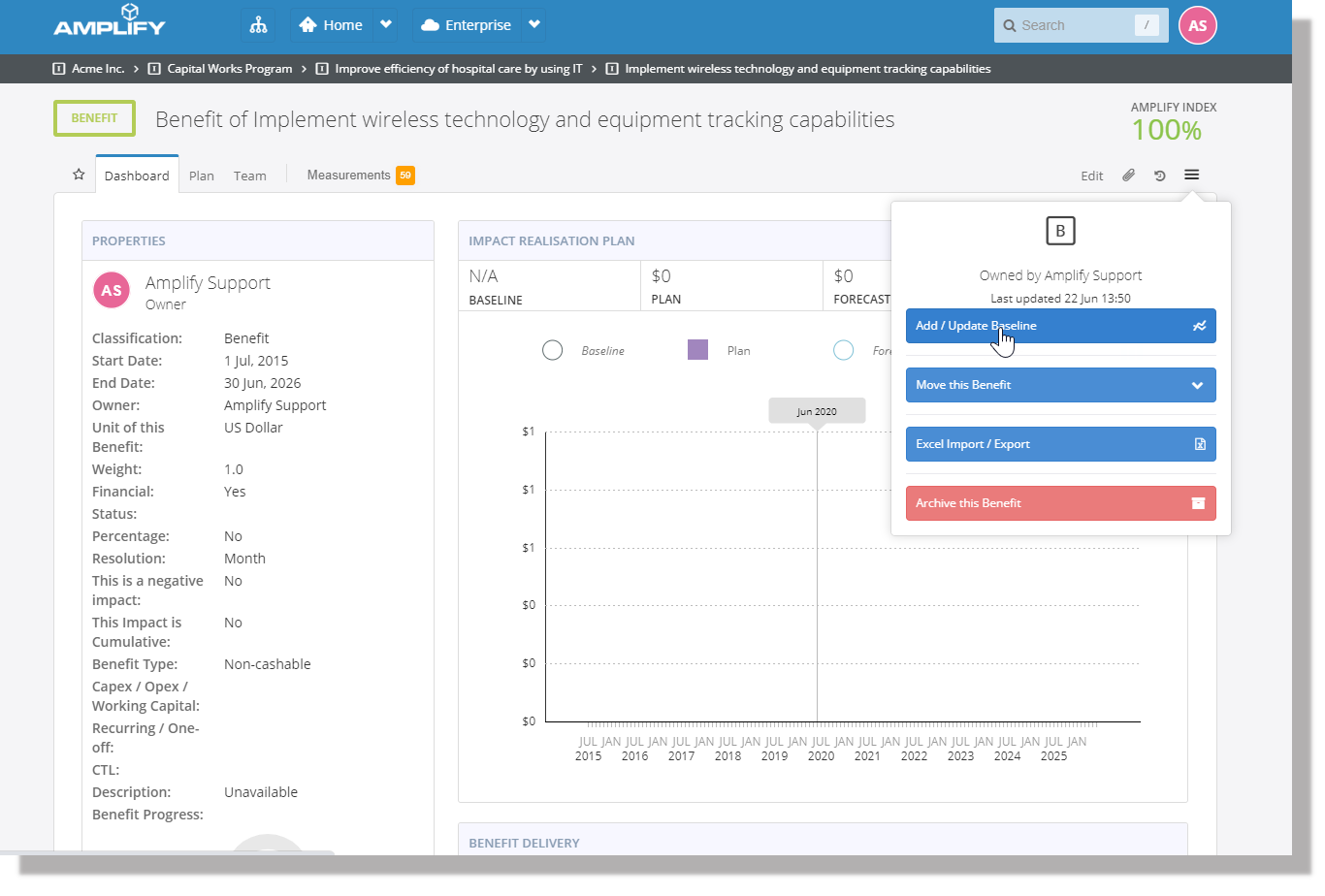
Task: Open attachments via paperclip icon
Action: (1128, 176)
